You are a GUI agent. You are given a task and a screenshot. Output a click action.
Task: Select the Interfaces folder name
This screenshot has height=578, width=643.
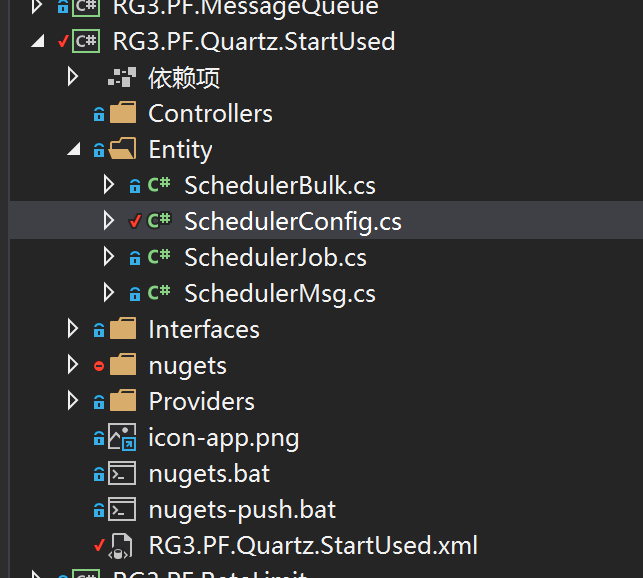pyautogui.click(x=204, y=329)
